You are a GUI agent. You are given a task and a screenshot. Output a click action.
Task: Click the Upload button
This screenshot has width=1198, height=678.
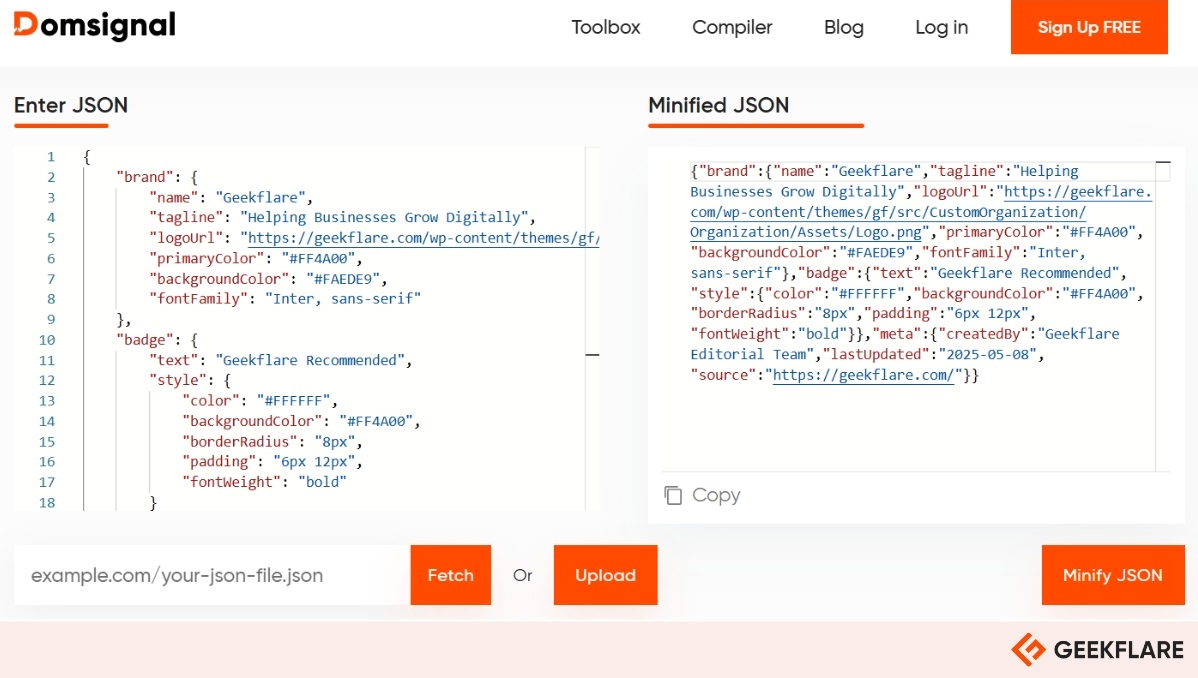pos(605,575)
